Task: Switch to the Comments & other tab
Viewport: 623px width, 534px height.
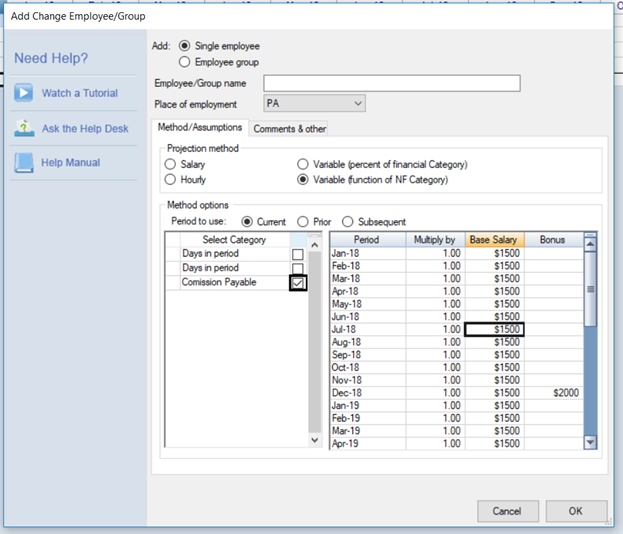Action: [290, 129]
